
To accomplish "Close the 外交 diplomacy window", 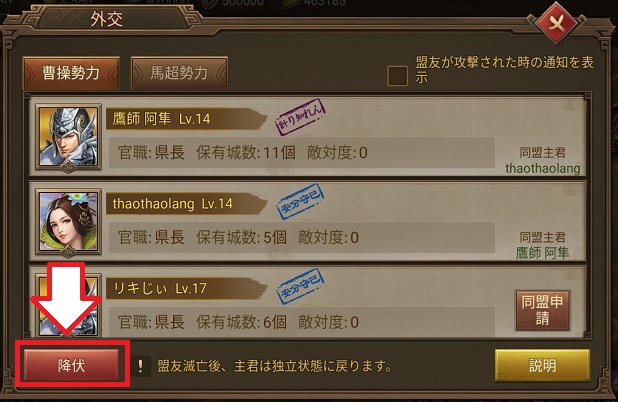I will (557, 24).
